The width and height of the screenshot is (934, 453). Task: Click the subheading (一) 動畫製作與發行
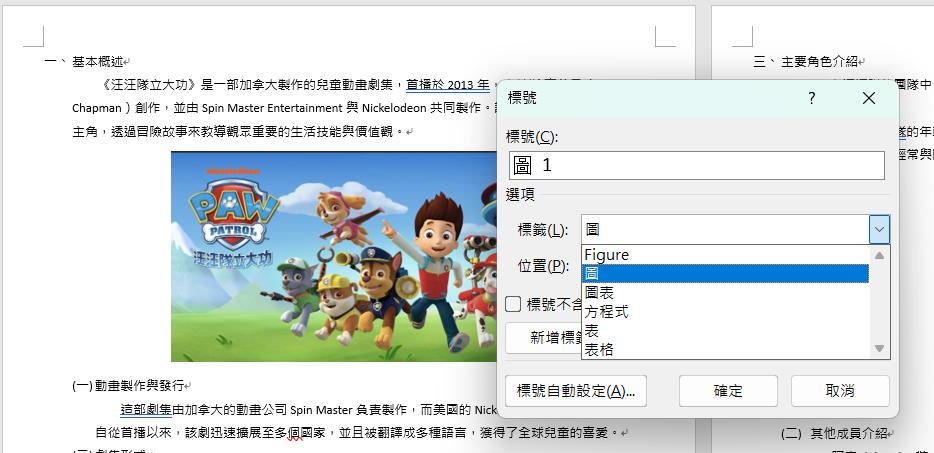click(128, 386)
